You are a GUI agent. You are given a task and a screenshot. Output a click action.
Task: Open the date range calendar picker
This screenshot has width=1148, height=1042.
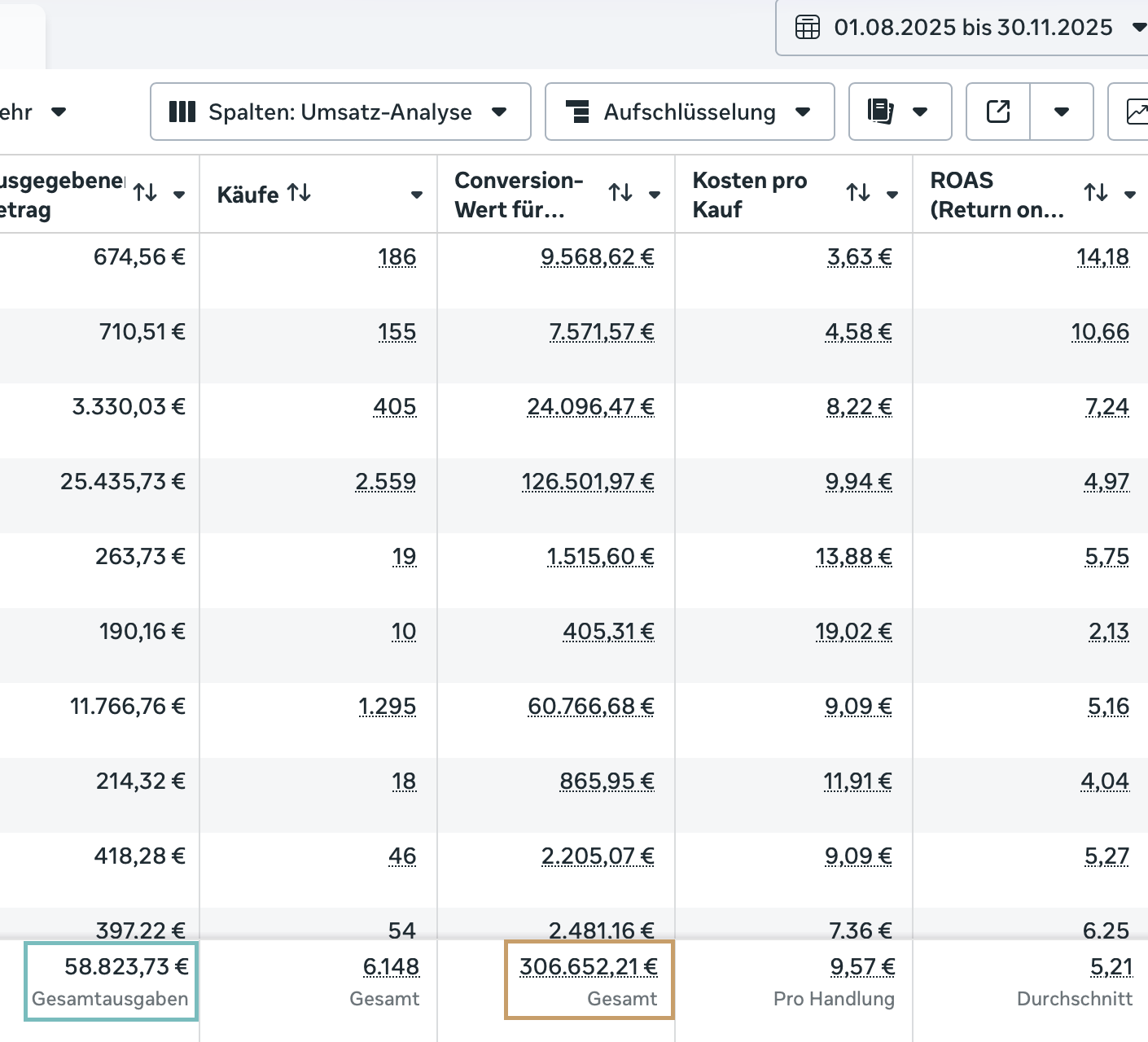(x=961, y=28)
